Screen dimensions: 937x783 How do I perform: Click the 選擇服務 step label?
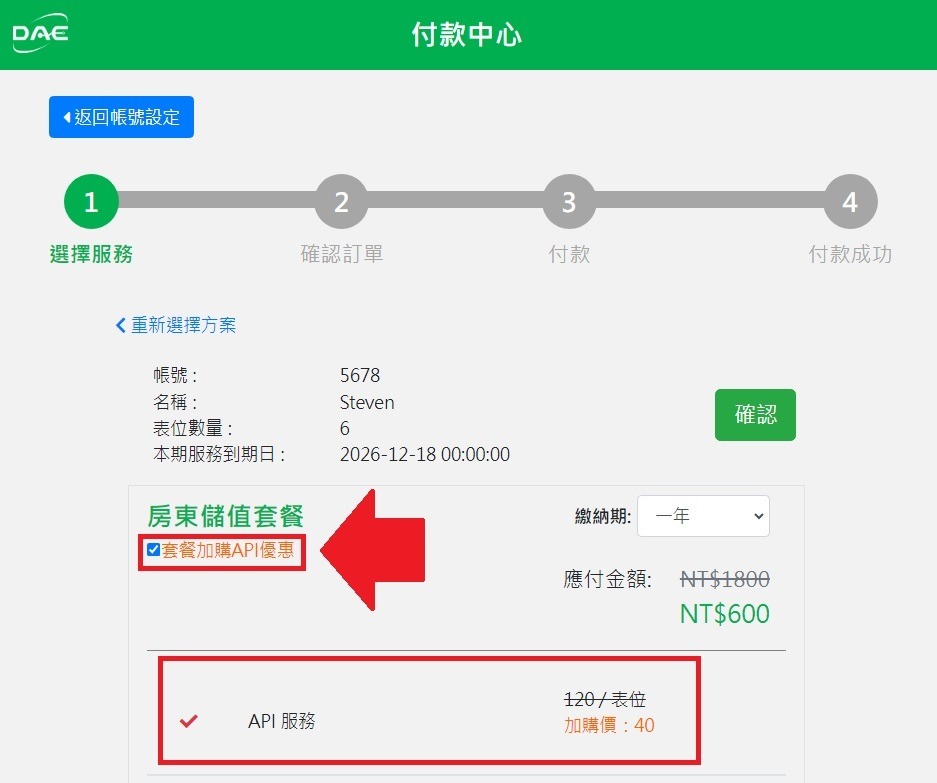tap(91, 254)
